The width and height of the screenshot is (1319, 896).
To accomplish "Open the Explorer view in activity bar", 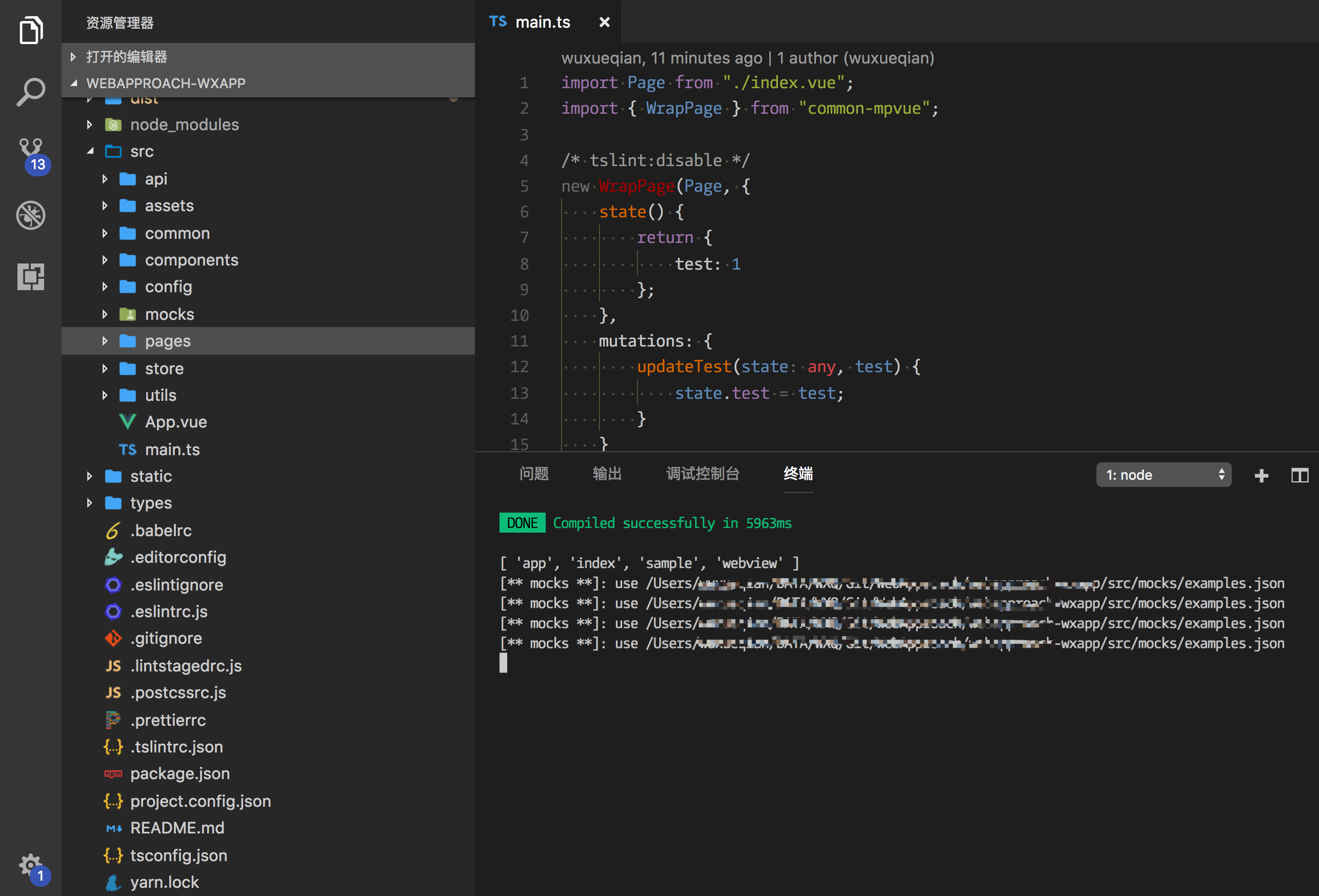I will click(x=31, y=30).
